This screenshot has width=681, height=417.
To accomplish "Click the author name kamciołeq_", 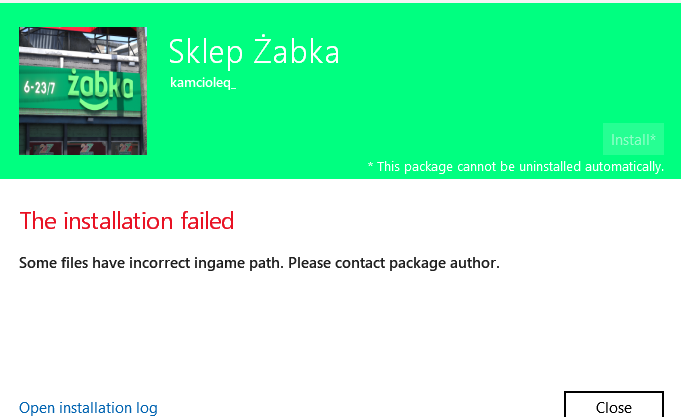I will 203,83.
